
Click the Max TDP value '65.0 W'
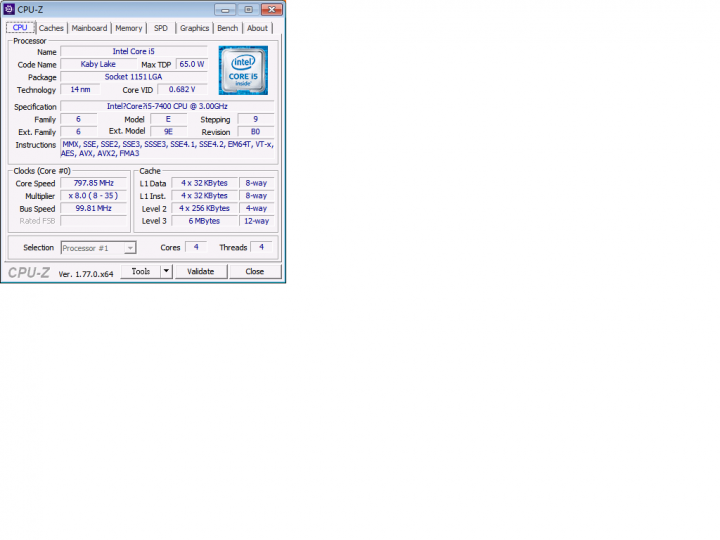(x=191, y=64)
